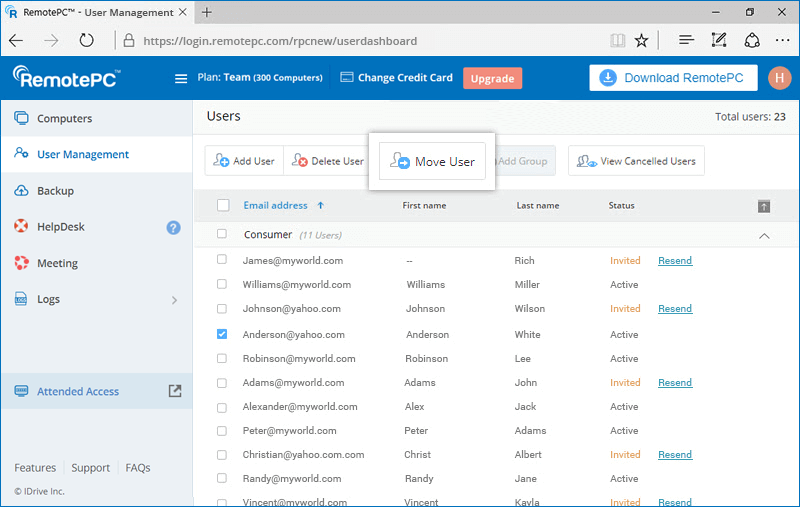This screenshot has height=507, width=800.
Task: Click the web note pen icon
Action: click(718, 40)
